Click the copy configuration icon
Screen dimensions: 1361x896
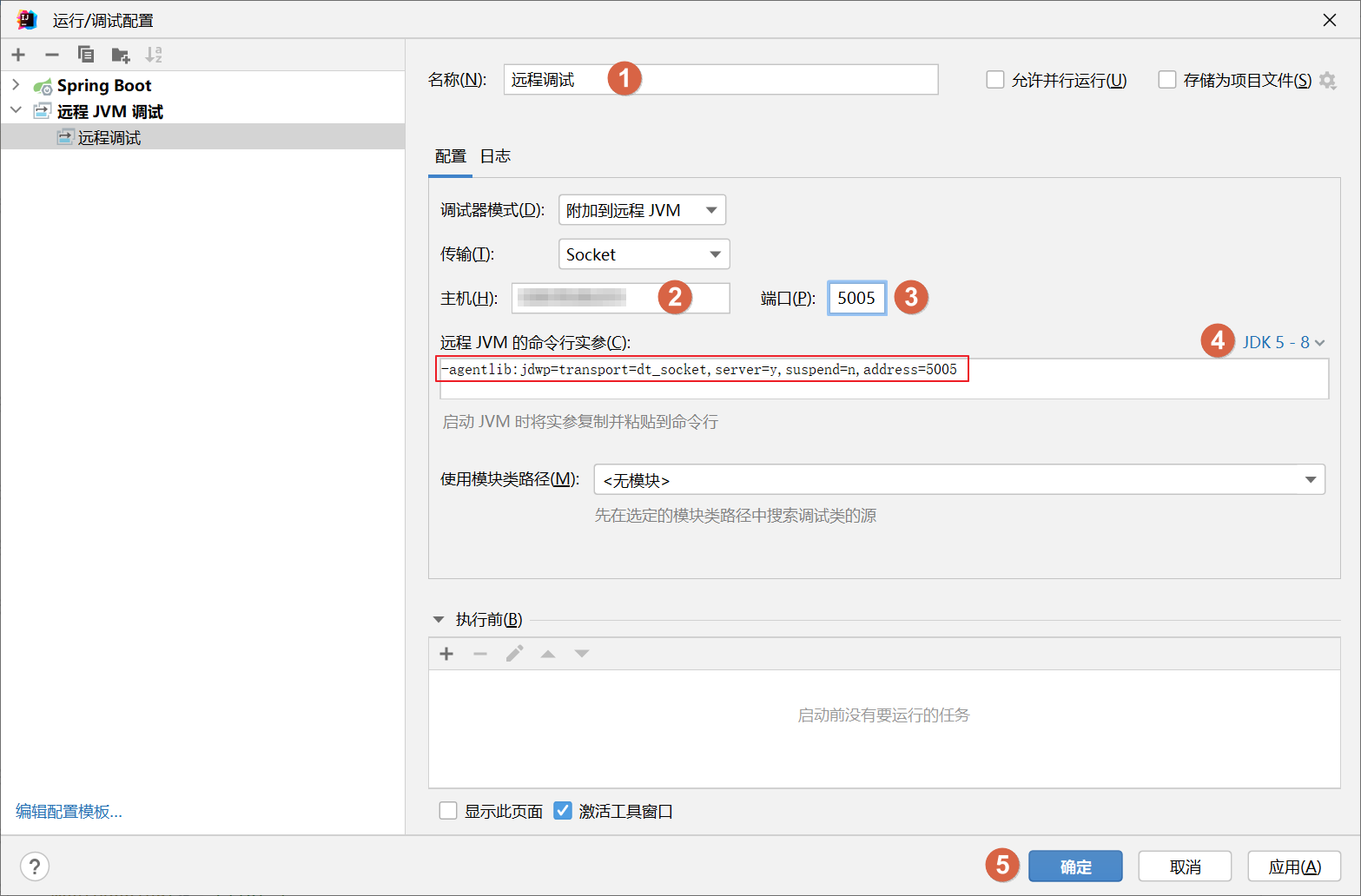[86, 55]
